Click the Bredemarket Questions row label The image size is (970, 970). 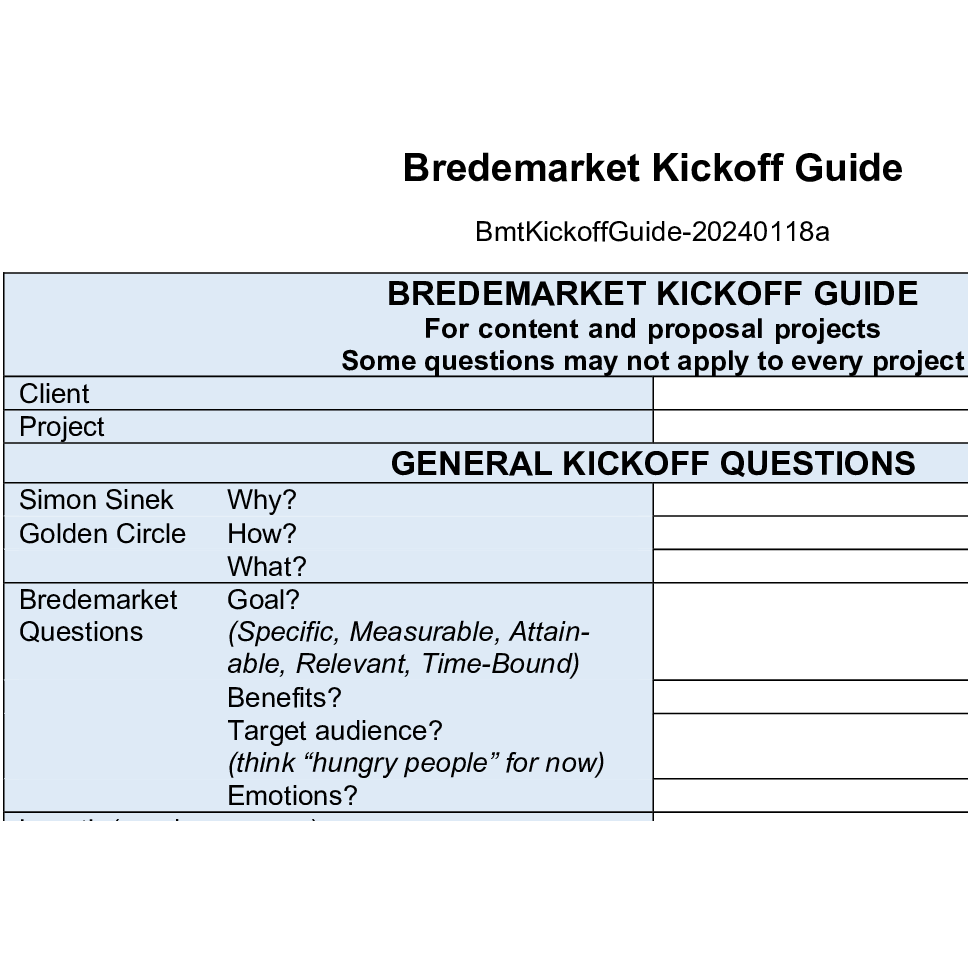98,616
